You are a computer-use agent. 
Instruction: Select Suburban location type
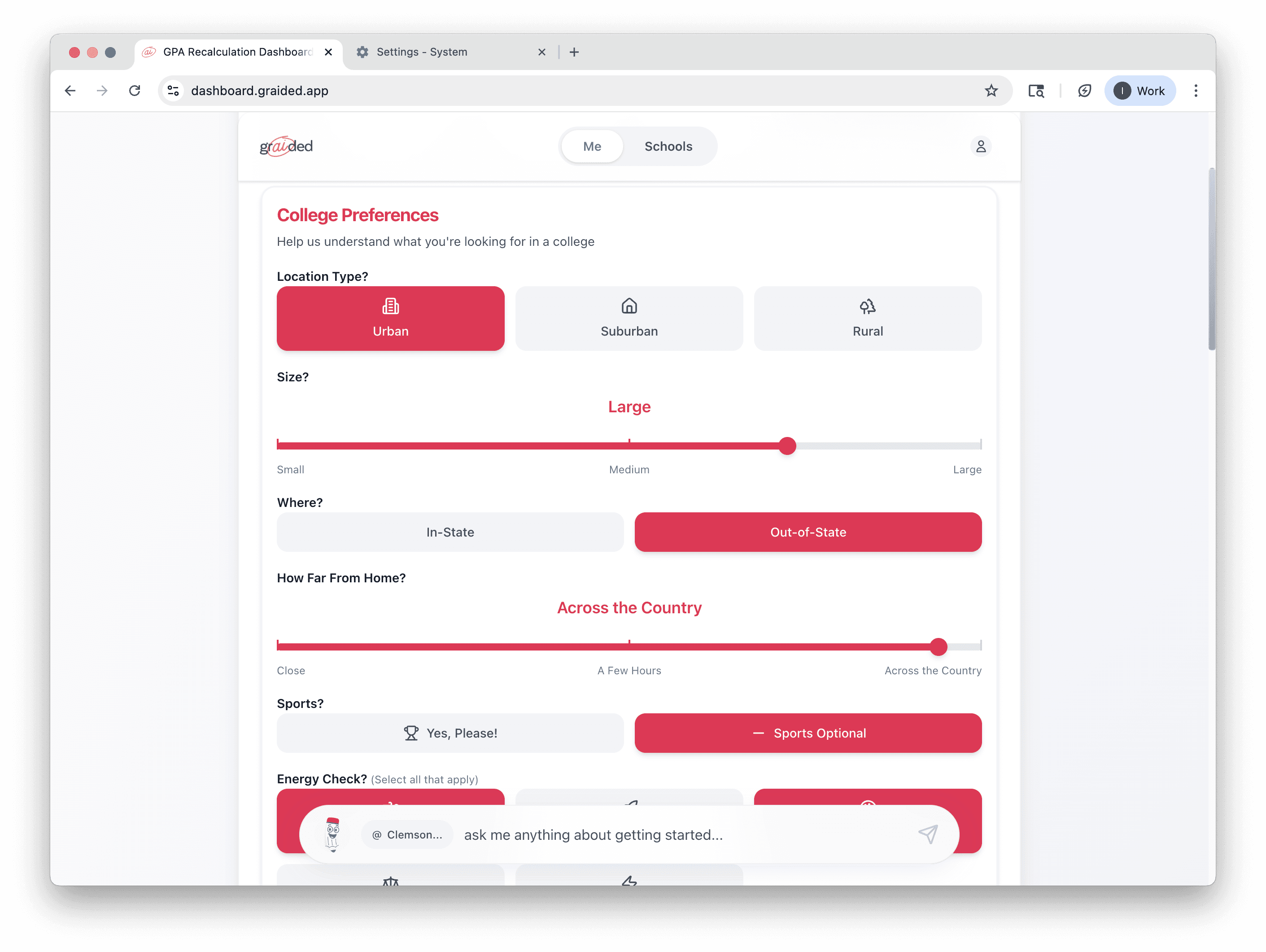pyautogui.click(x=629, y=318)
